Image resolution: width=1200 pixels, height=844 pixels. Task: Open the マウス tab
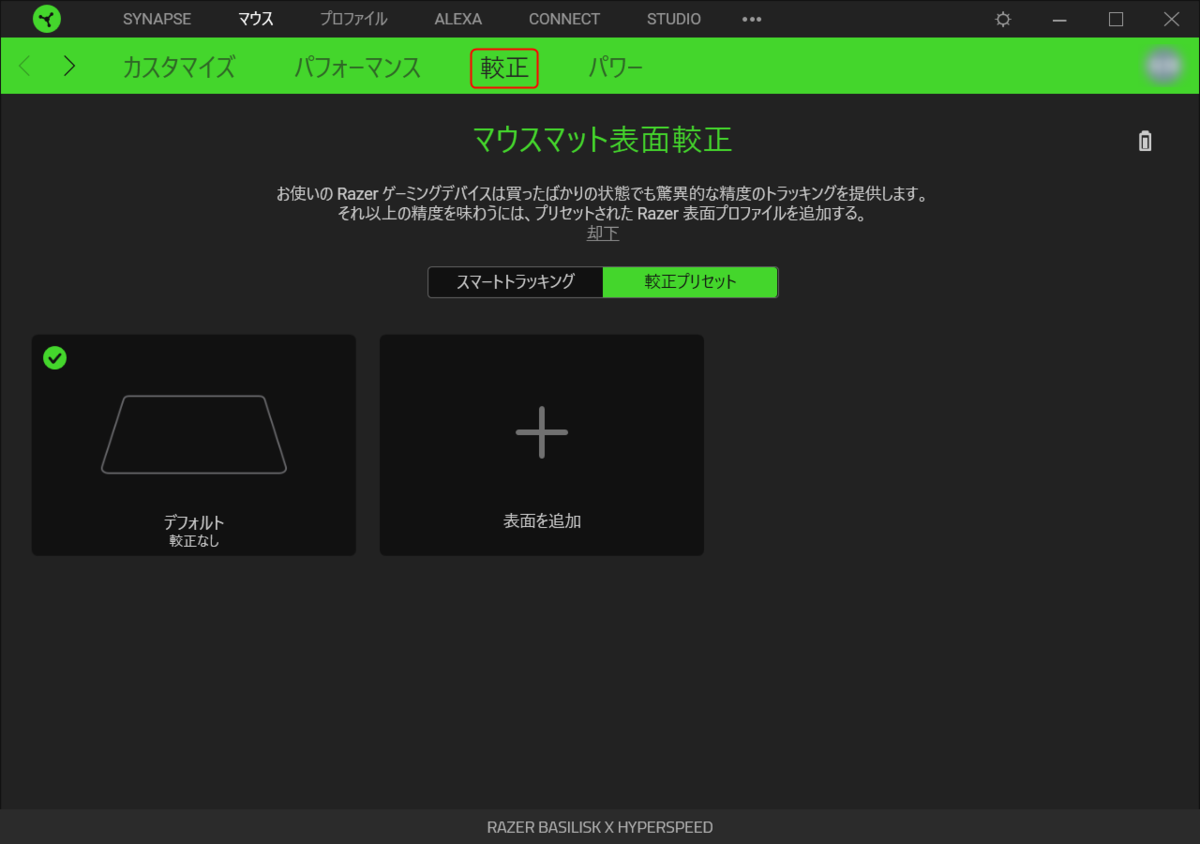coord(256,19)
